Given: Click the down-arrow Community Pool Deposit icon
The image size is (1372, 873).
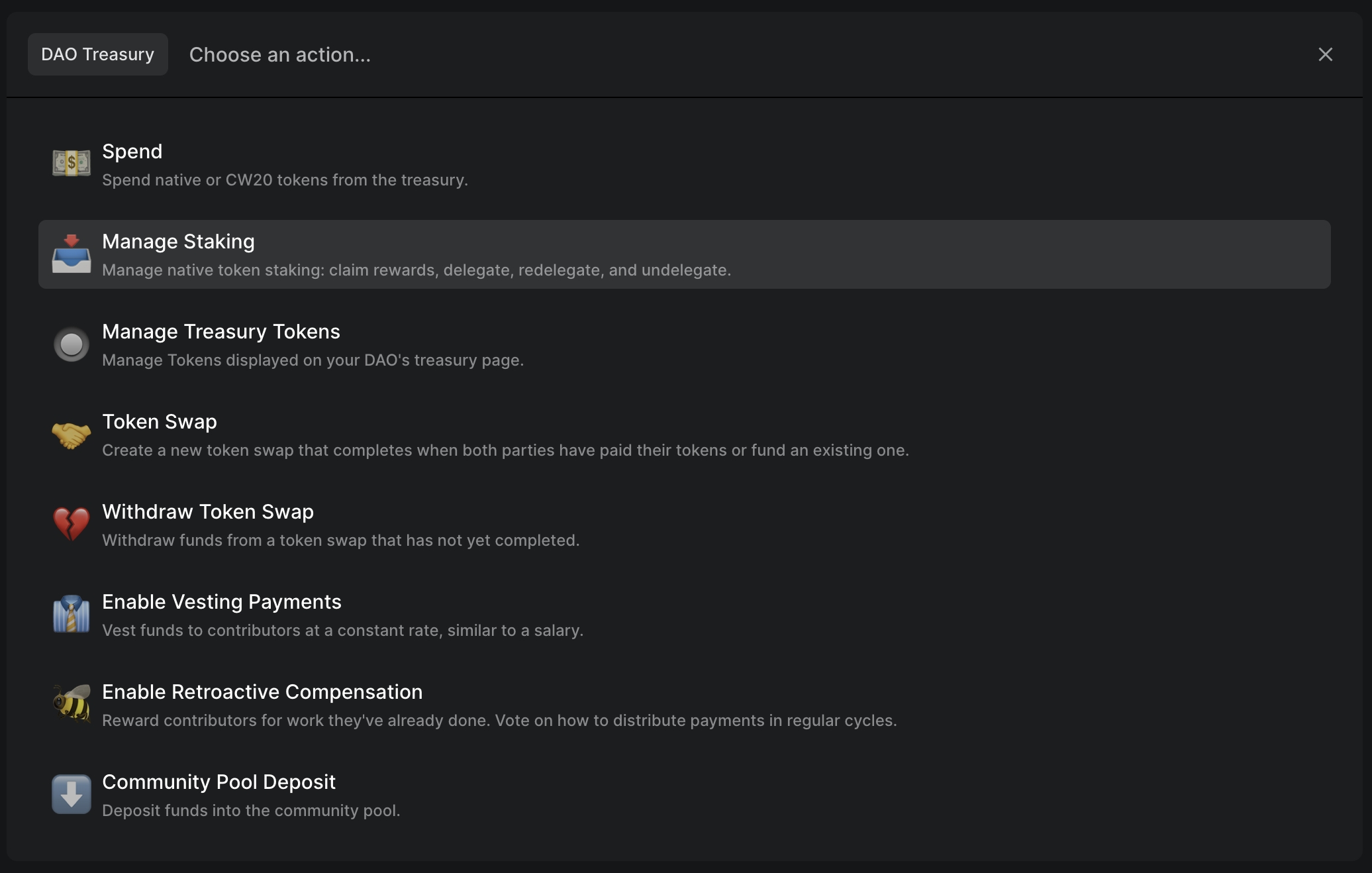Looking at the screenshot, I should tap(72, 794).
